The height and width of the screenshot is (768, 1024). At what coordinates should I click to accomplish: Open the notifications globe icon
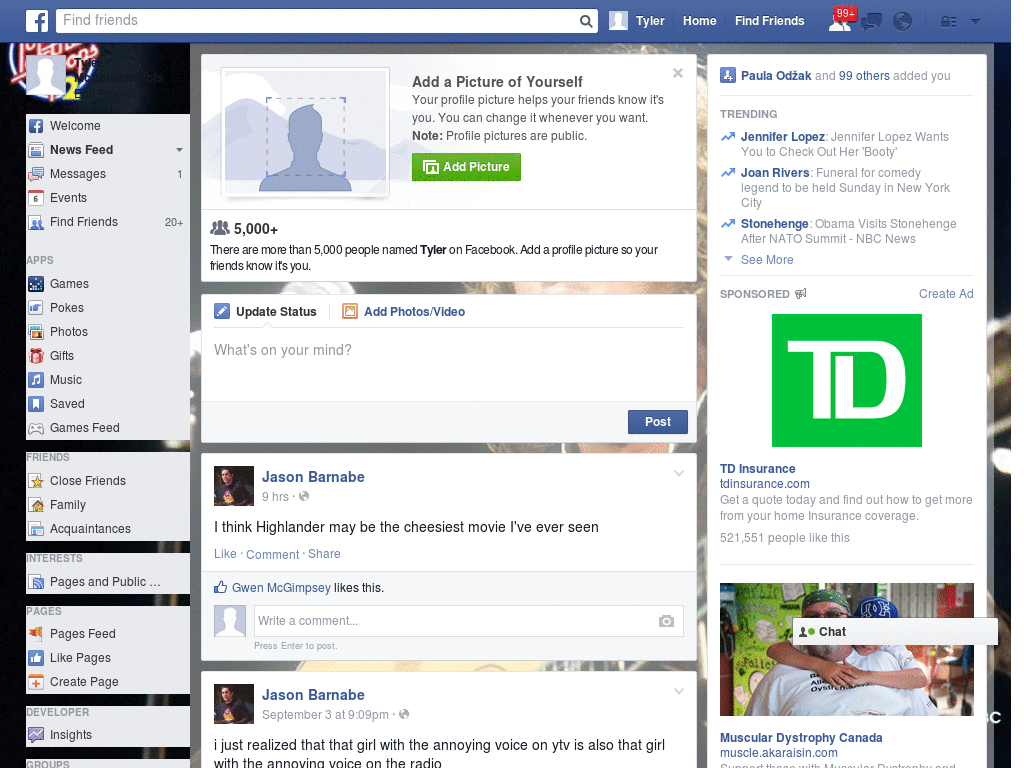coord(903,22)
